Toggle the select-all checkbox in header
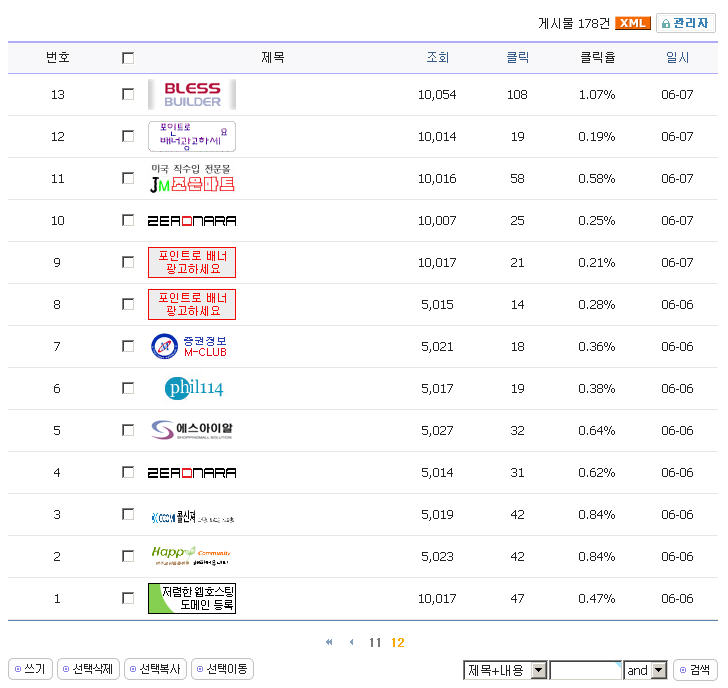Screen dimensions: 728x688 tap(128, 58)
